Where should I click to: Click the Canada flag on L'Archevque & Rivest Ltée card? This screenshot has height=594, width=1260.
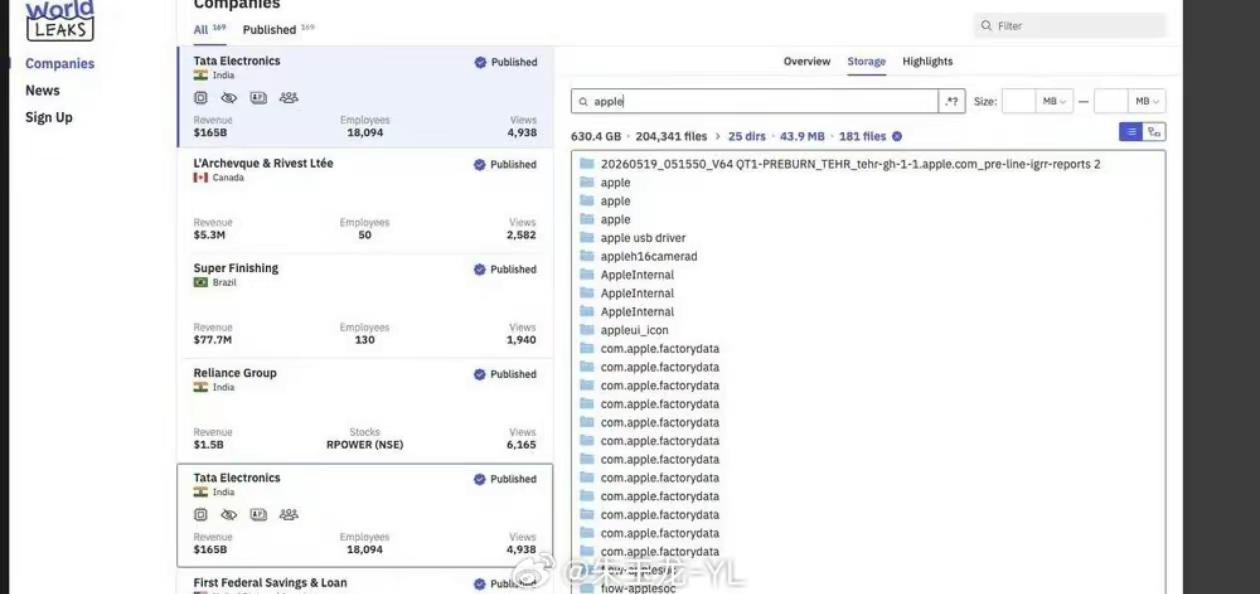(200, 178)
